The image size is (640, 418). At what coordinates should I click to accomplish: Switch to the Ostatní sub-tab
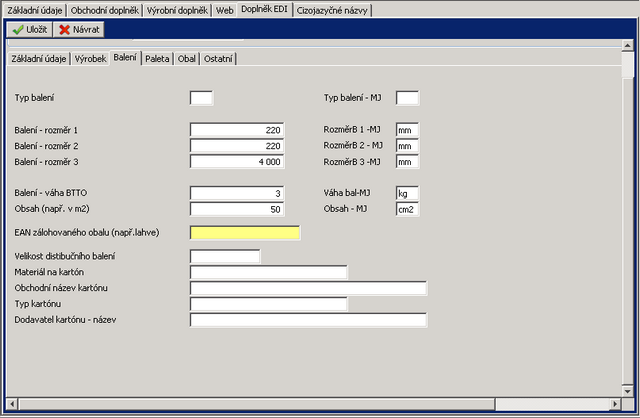[218, 59]
